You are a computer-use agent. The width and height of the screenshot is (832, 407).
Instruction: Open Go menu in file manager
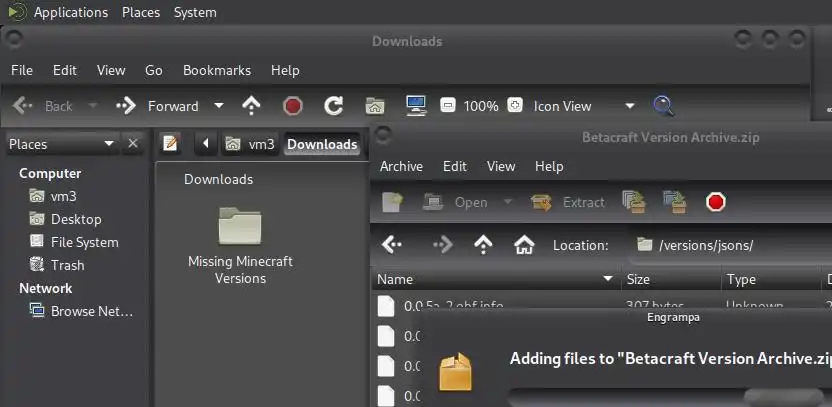[154, 70]
